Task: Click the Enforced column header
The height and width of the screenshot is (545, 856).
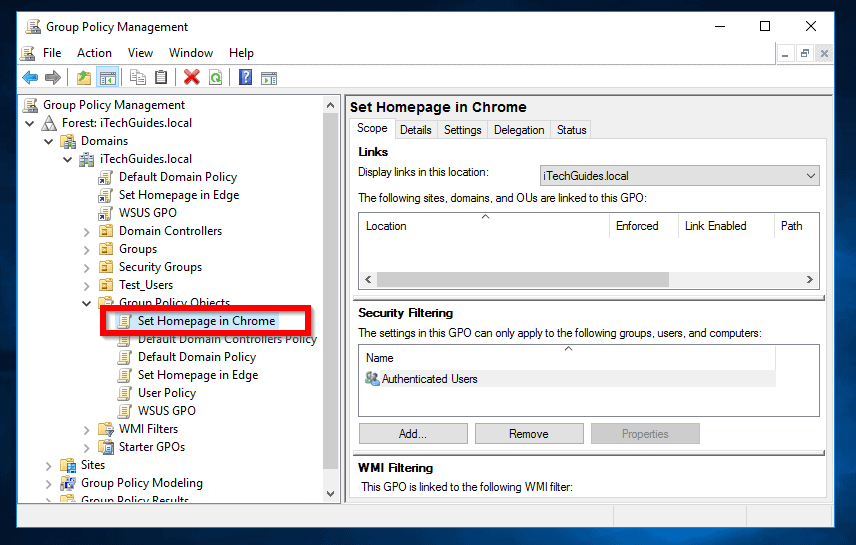Action: (643, 226)
